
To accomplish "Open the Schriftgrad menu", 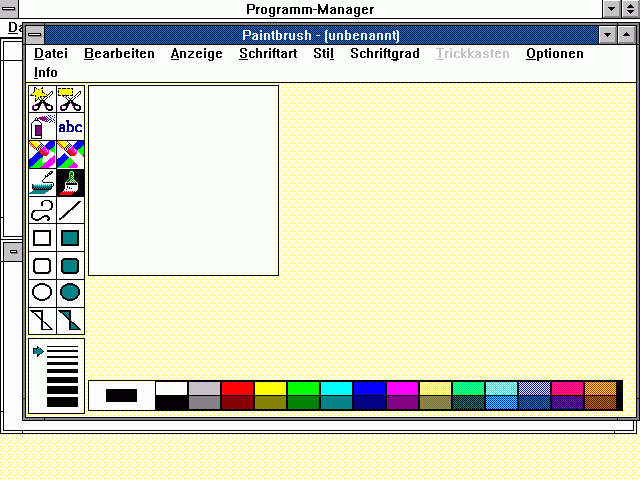I will pos(385,53).
